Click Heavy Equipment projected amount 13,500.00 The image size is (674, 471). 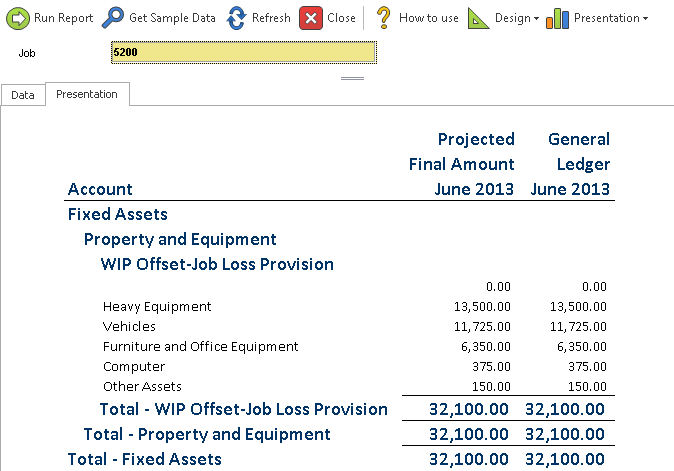[482, 307]
